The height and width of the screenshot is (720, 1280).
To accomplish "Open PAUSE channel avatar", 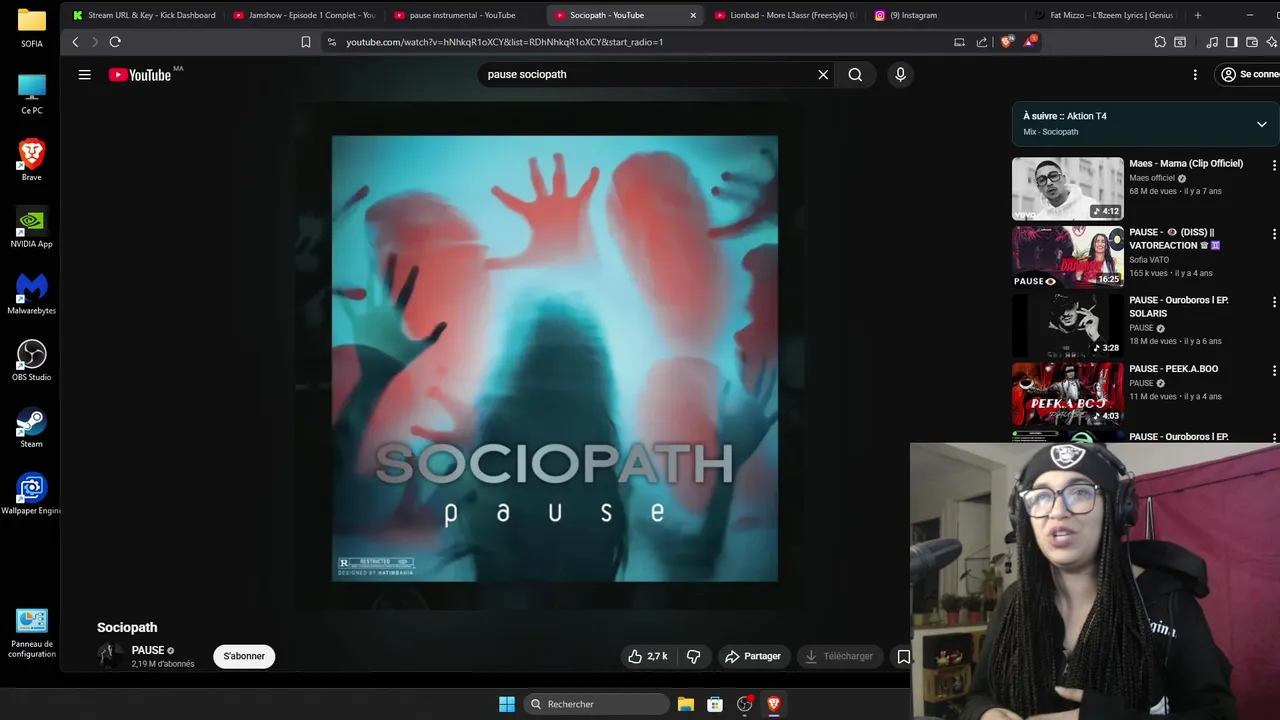I will coord(110,656).
